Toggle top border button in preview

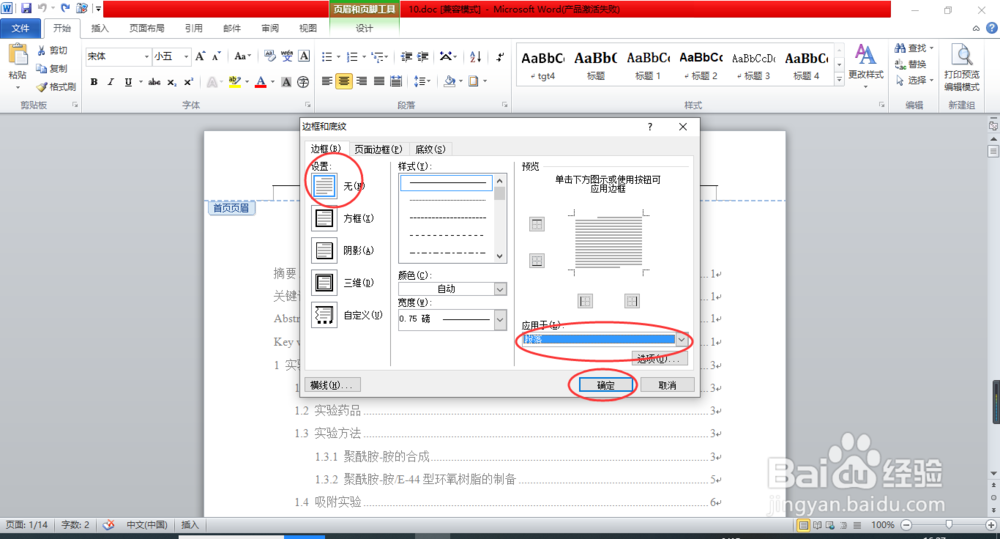pyautogui.click(x=537, y=225)
